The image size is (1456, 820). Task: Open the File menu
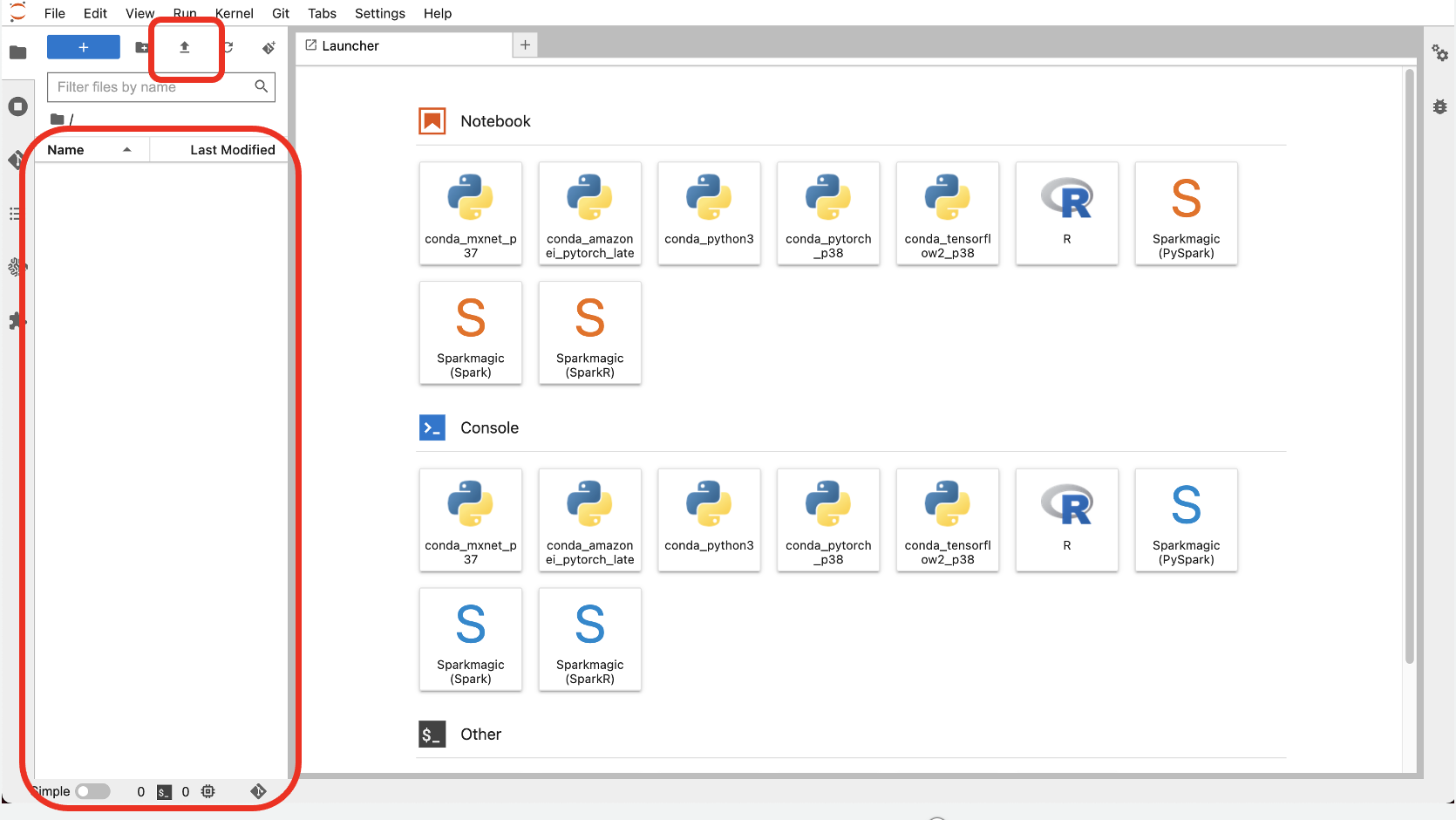55,13
